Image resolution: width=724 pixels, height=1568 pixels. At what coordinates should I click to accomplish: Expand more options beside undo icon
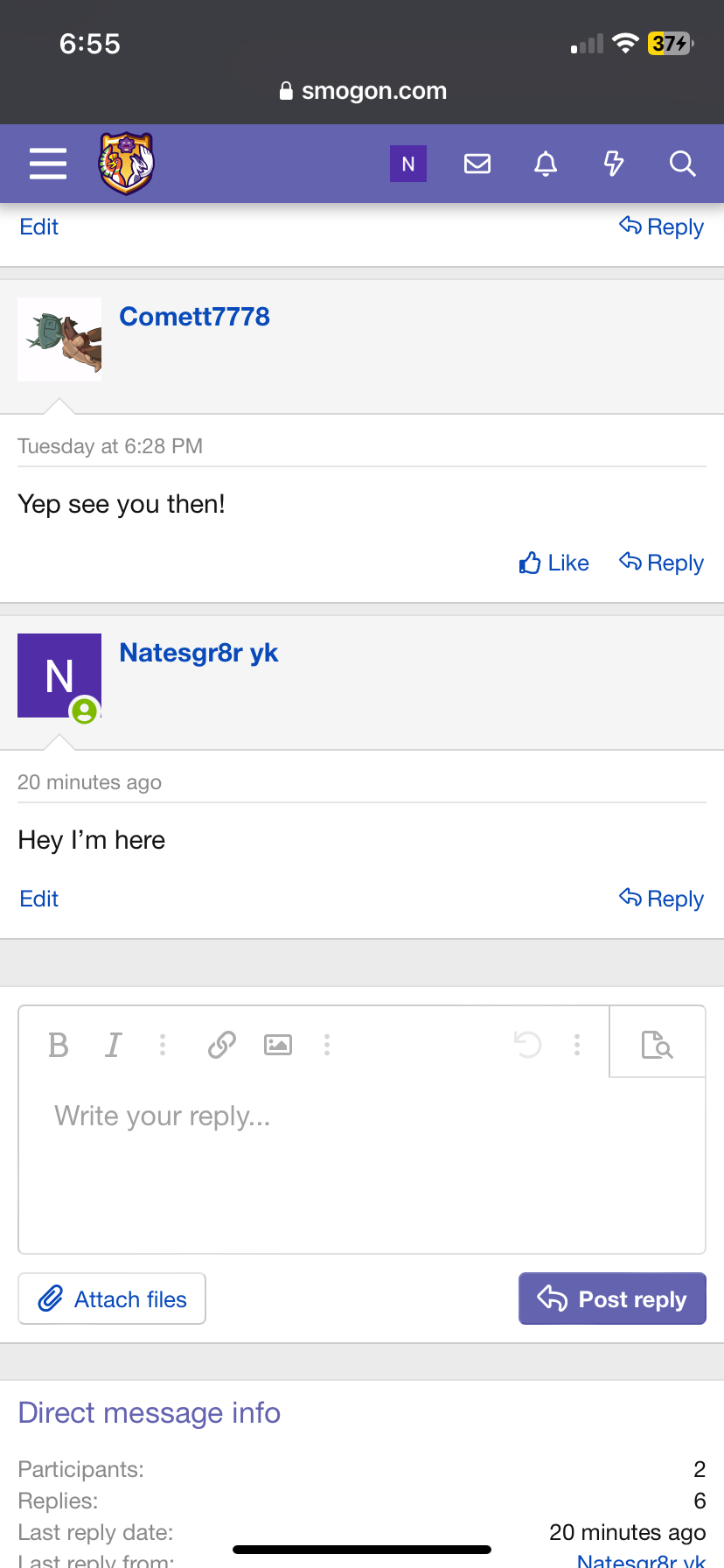tap(577, 1045)
